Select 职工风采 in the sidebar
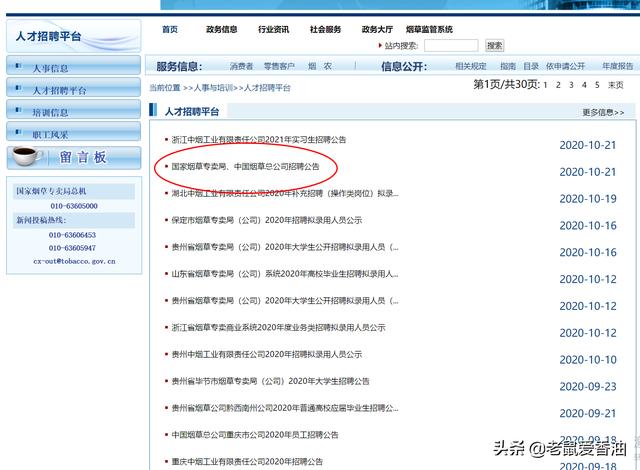 pos(73,132)
